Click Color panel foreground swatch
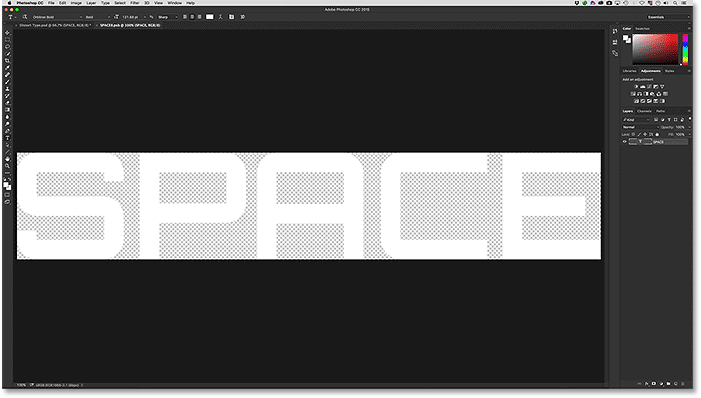 [x=626, y=38]
